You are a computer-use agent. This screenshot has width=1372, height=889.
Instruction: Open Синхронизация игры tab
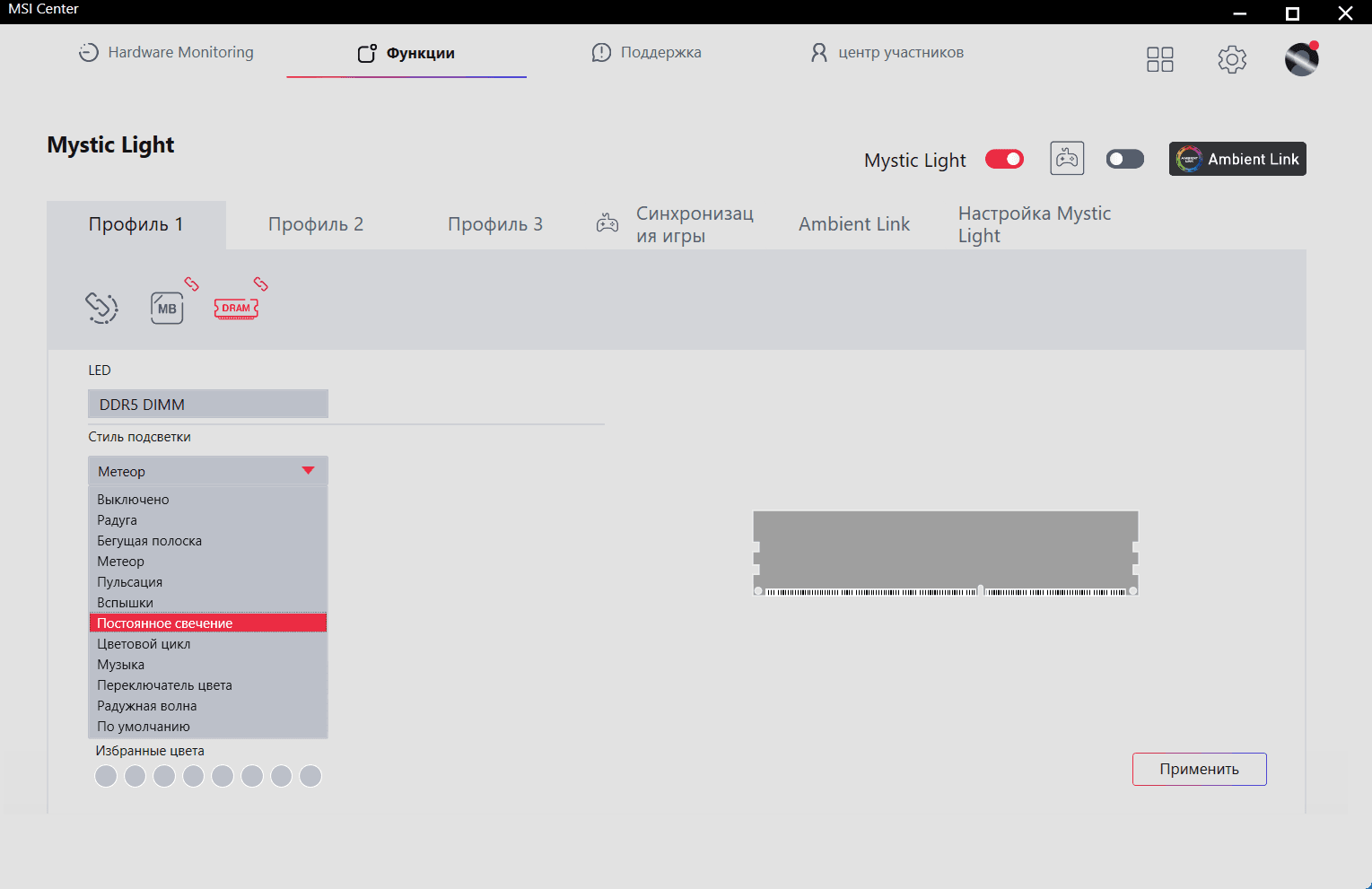[x=675, y=224]
